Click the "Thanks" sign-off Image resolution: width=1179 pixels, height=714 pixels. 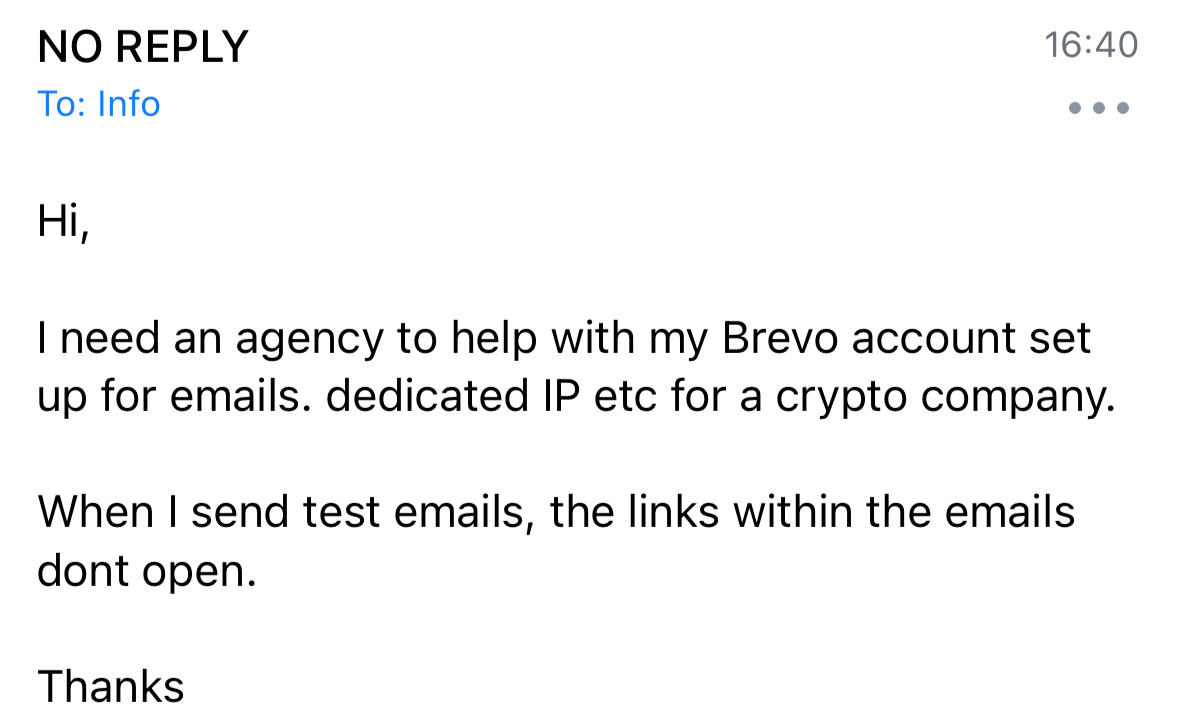tap(111, 687)
